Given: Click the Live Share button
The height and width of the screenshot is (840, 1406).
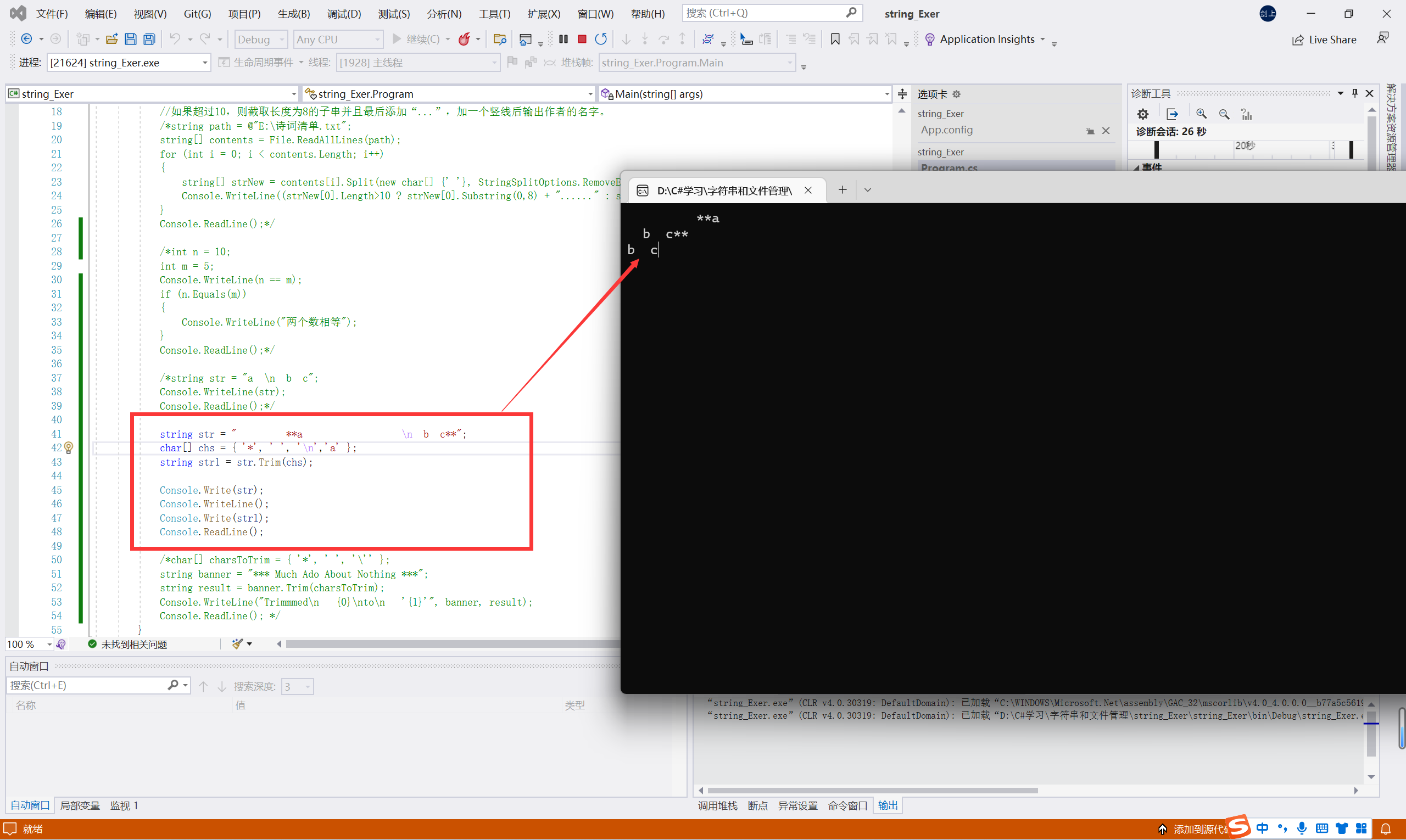Looking at the screenshot, I should 1326,38.
